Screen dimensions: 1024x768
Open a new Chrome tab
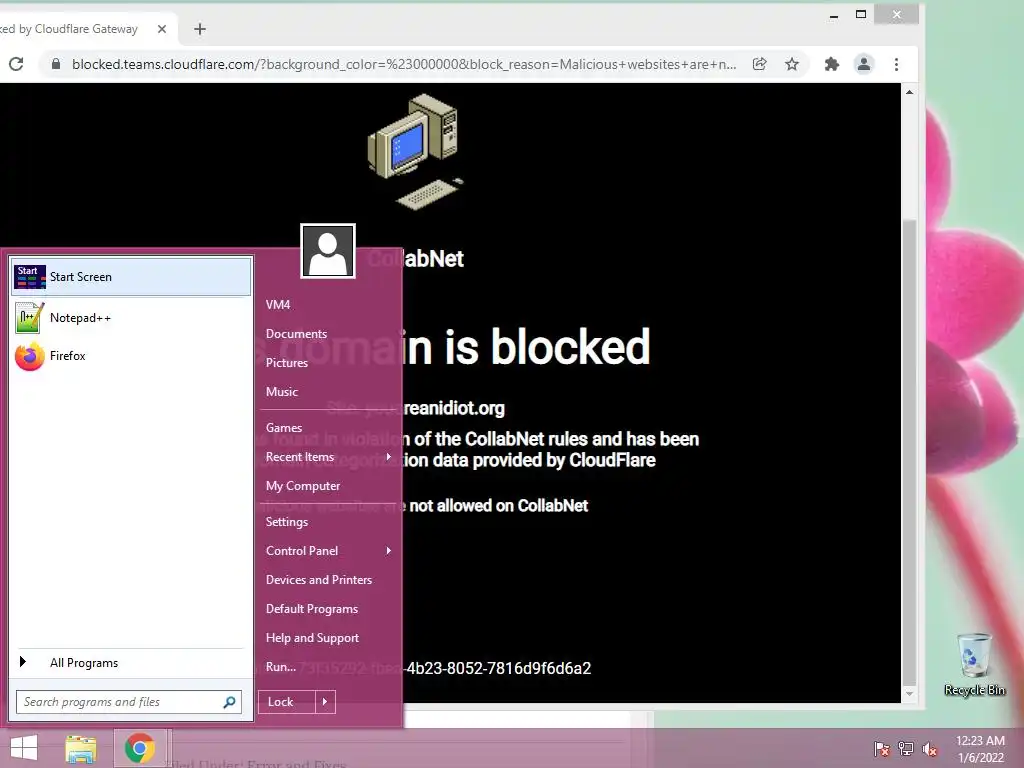tap(200, 29)
